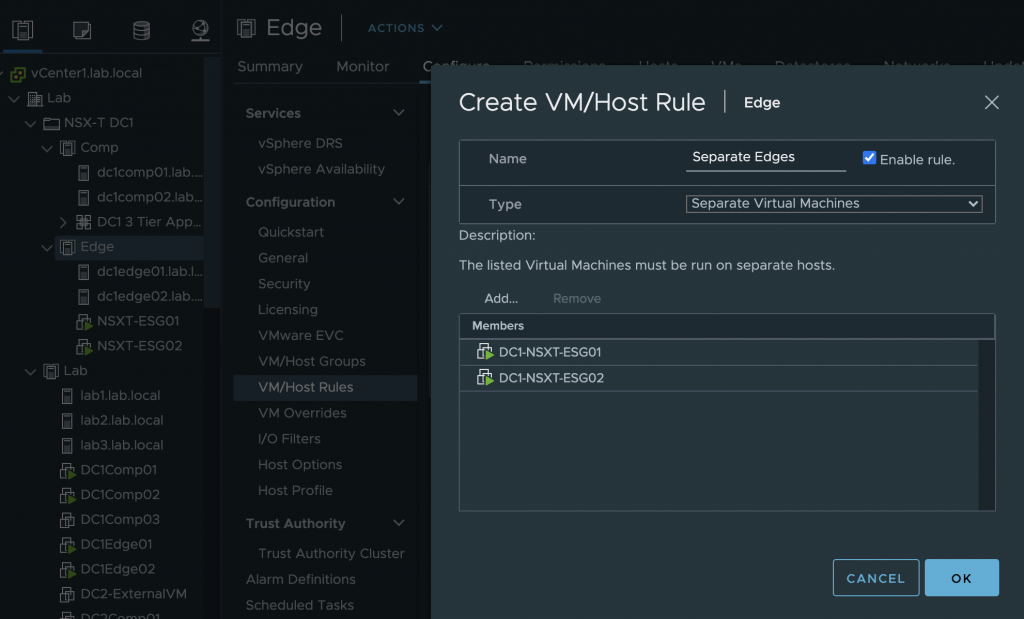Open Scheduled Tasks

point(300,605)
